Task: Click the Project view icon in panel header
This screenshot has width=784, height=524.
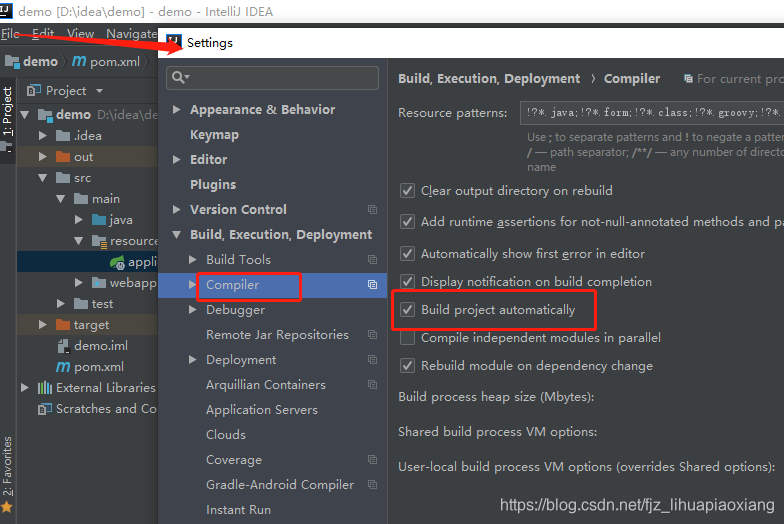Action: [x=34, y=90]
